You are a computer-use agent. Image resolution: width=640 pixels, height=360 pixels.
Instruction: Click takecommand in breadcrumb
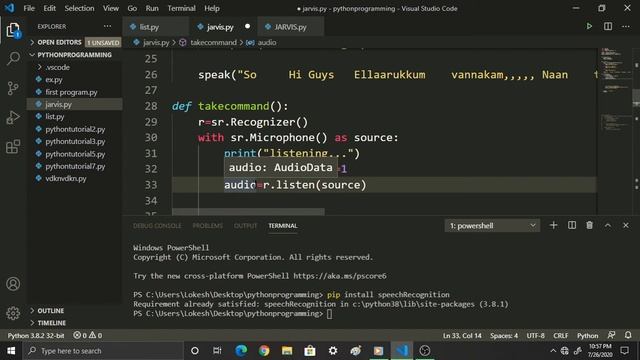click(x=213, y=42)
